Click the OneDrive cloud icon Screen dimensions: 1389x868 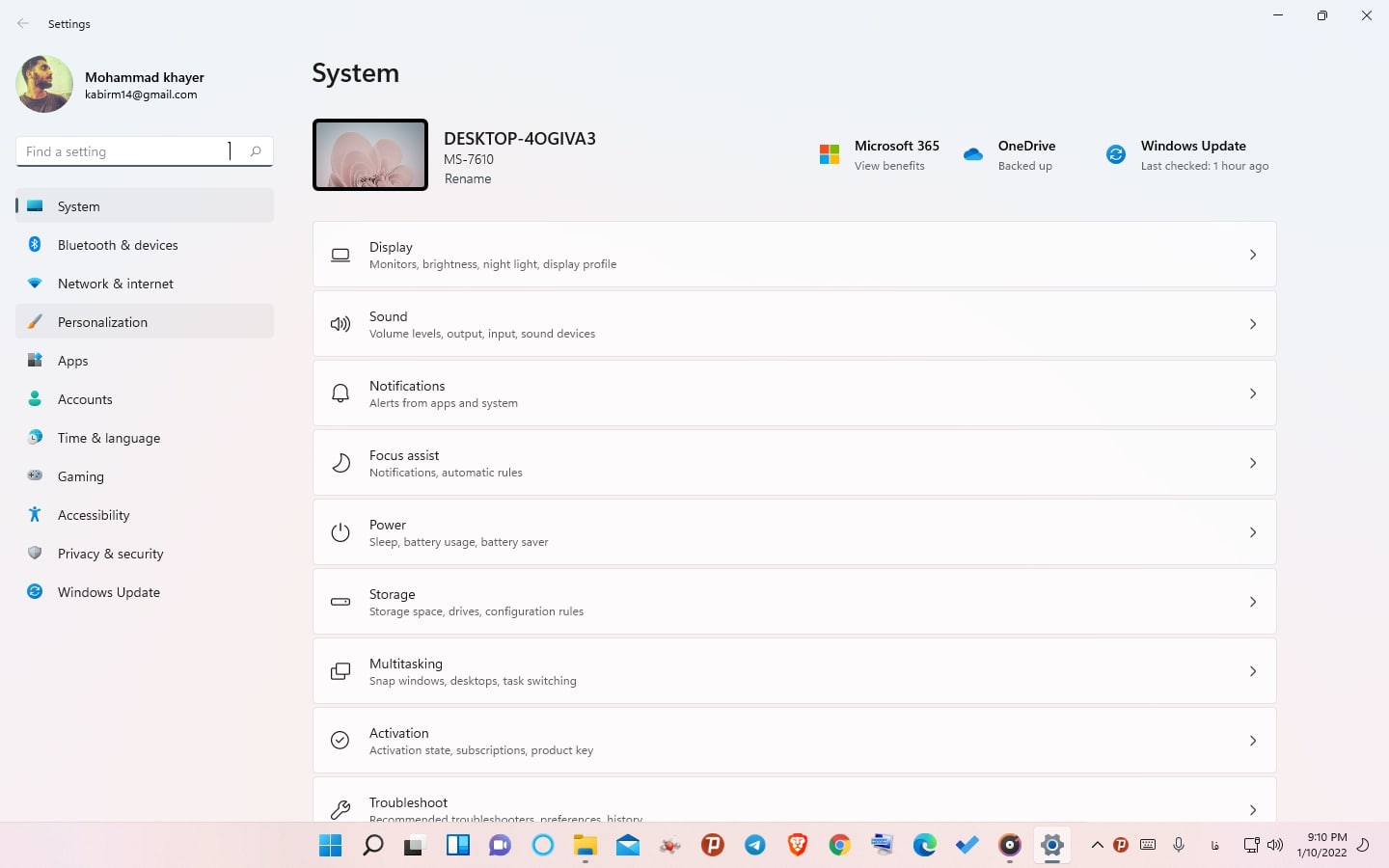pyautogui.click(x=973, y=154)
